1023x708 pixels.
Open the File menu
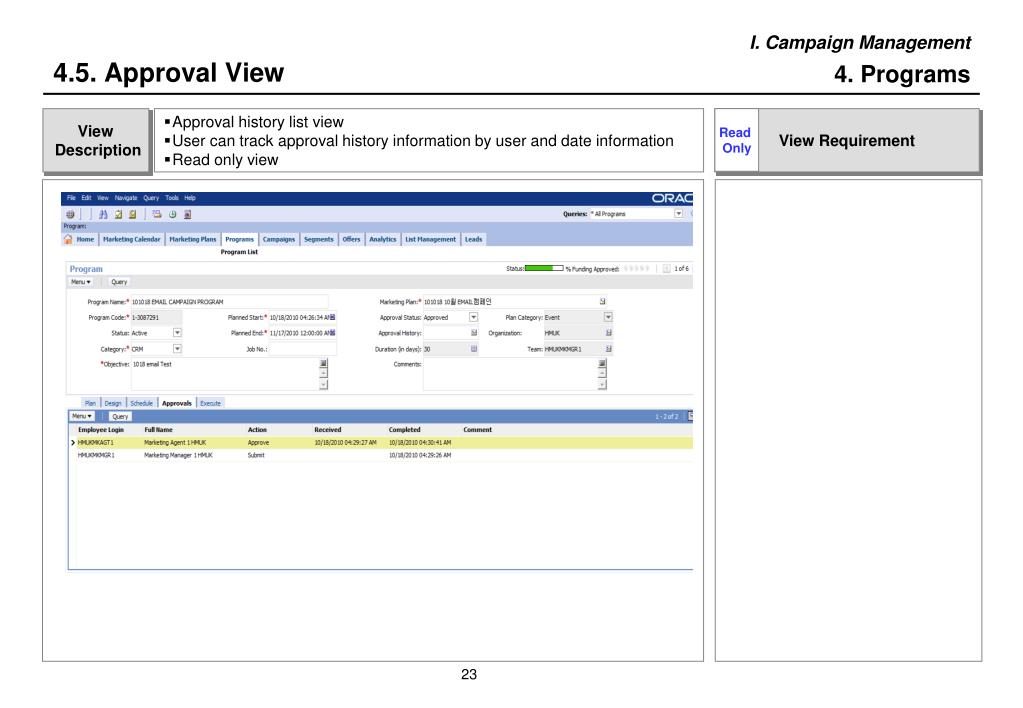71,198
